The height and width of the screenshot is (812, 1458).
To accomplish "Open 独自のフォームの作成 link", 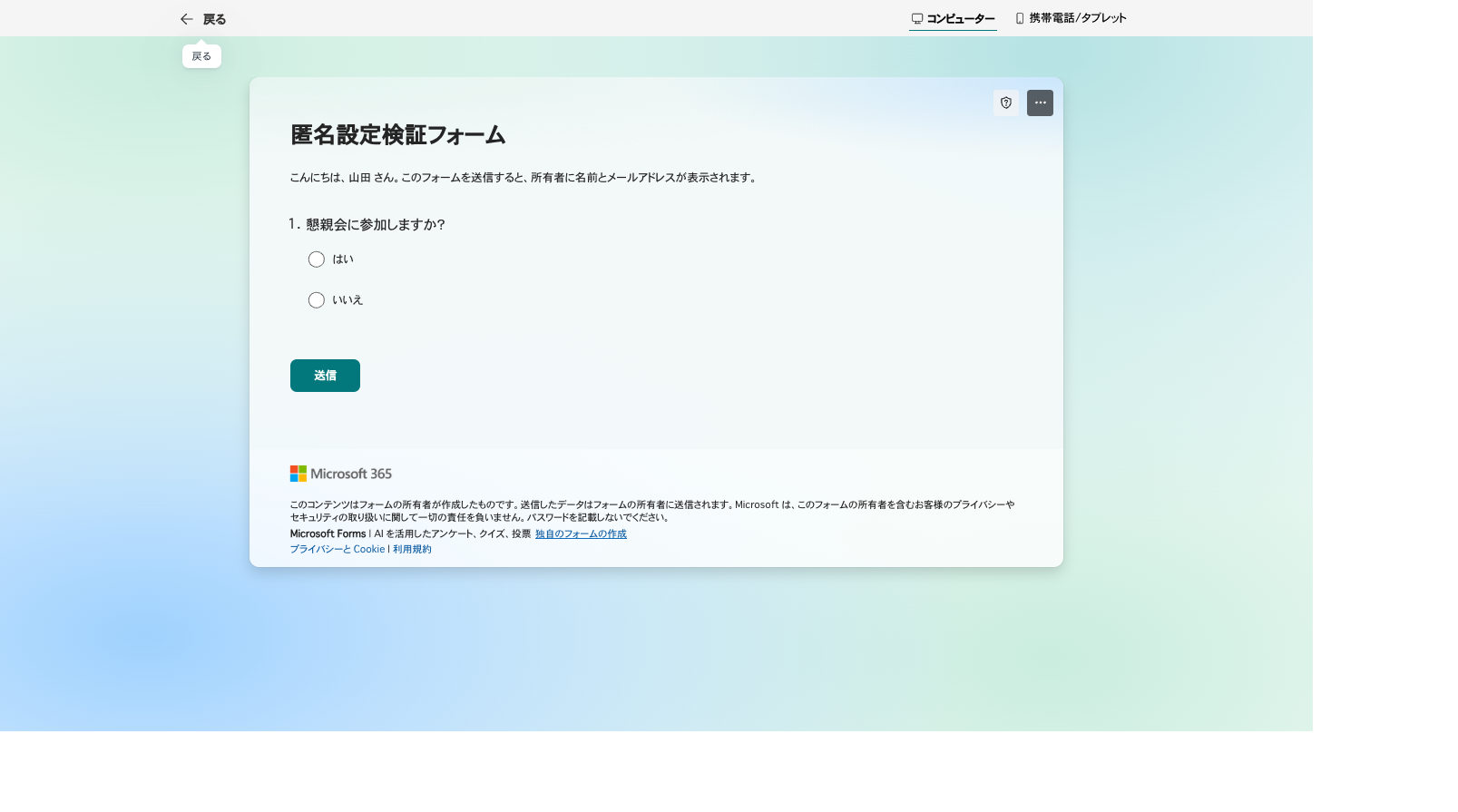I will pyautogui.click(x=581, y=533).
